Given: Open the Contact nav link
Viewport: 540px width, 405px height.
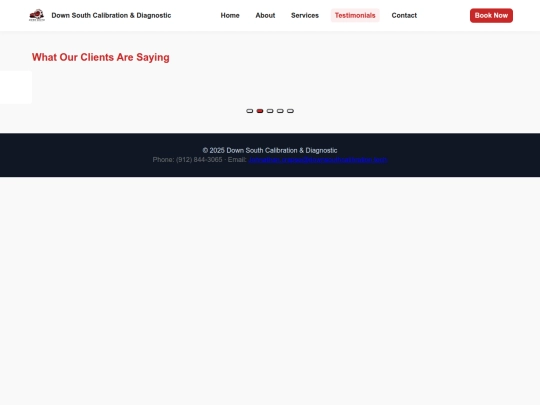Looking at the screenshot, I should (404, 15).
